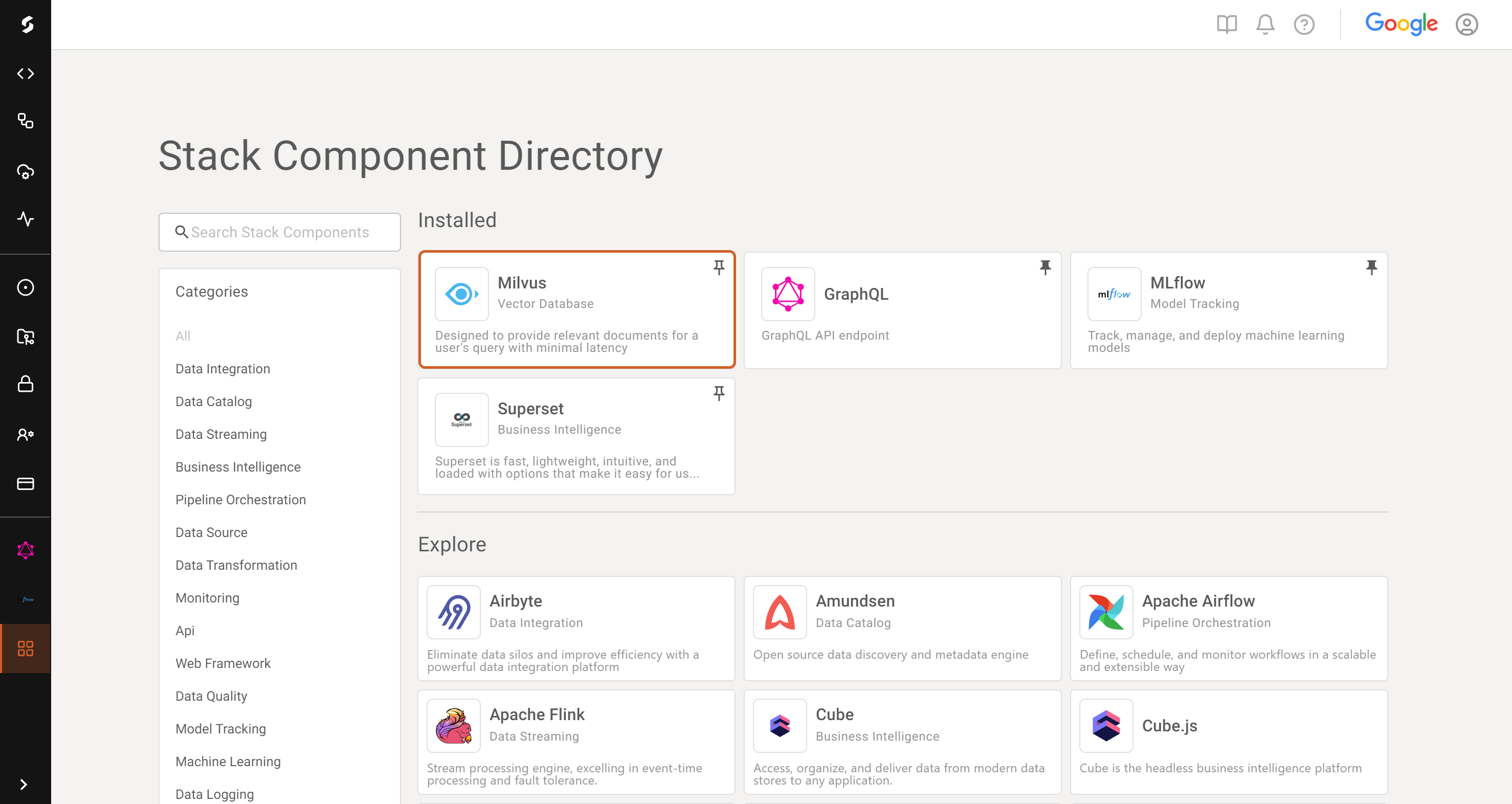The width and height of the screenshot is (1512, 804).
Task: Unpin the Superset installed component
Action: 719,393
